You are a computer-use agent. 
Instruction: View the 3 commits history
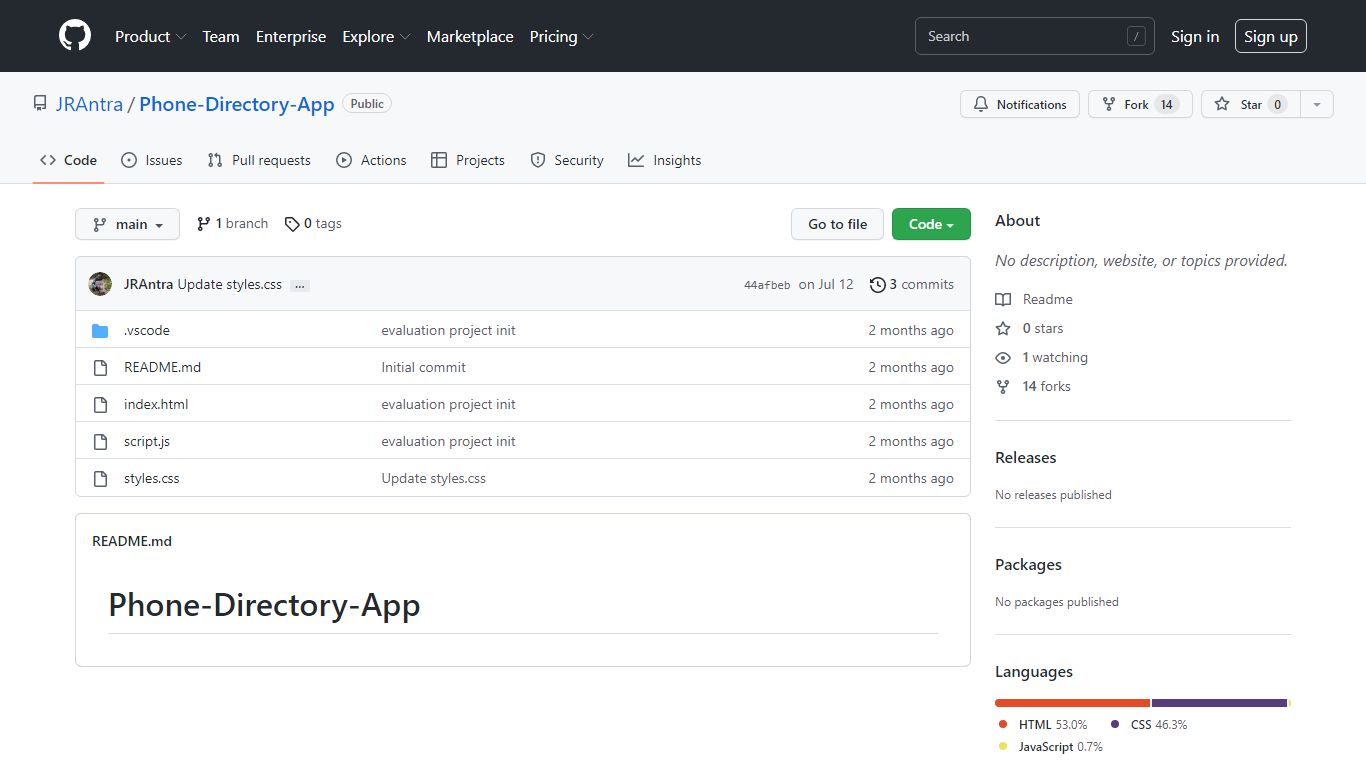(x=912, y=284)
